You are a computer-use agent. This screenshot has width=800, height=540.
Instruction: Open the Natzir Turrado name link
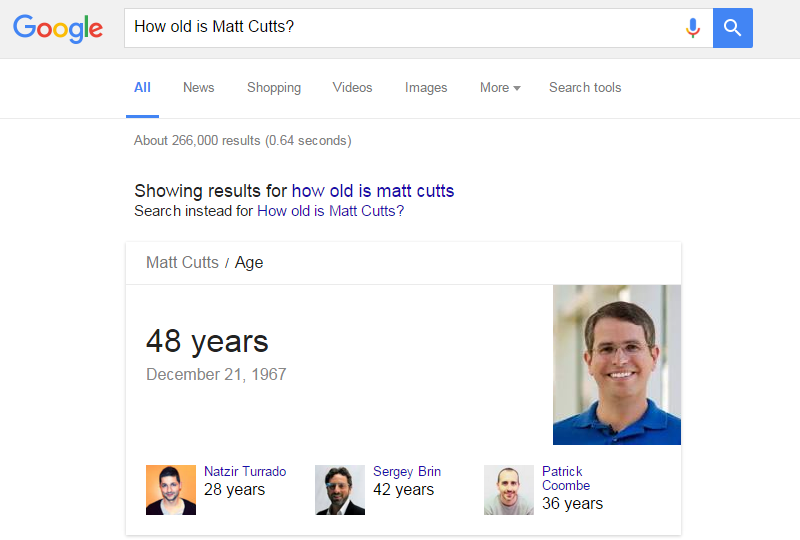[x=245, y=472]
